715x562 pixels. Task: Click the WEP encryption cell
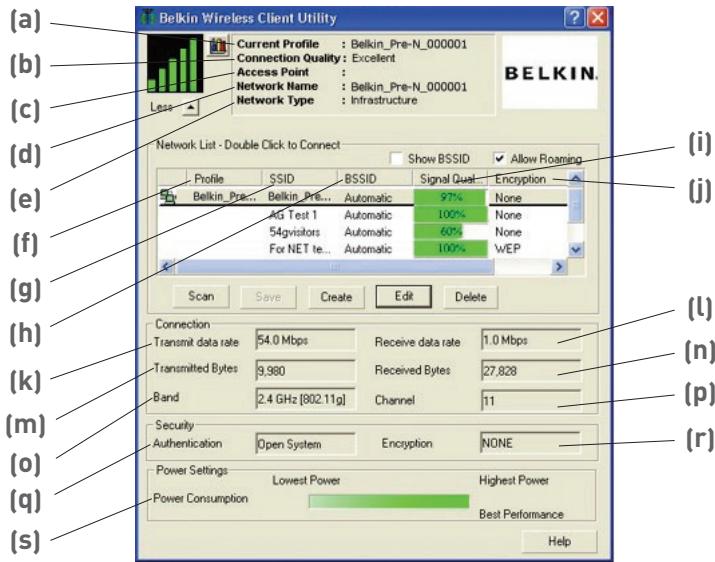coord(508,249)
